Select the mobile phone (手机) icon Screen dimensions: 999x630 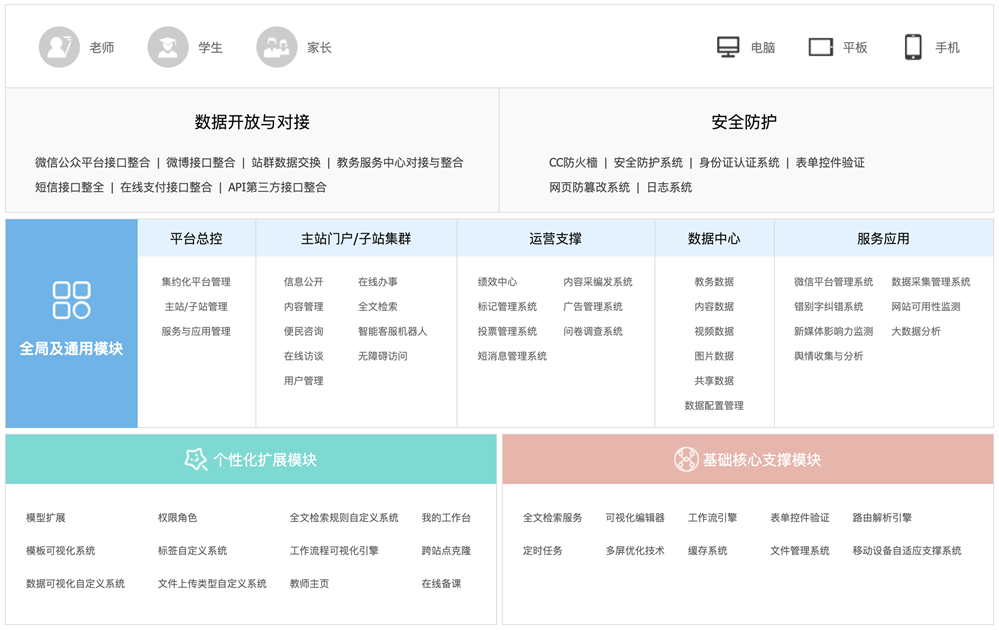(913, 47)
